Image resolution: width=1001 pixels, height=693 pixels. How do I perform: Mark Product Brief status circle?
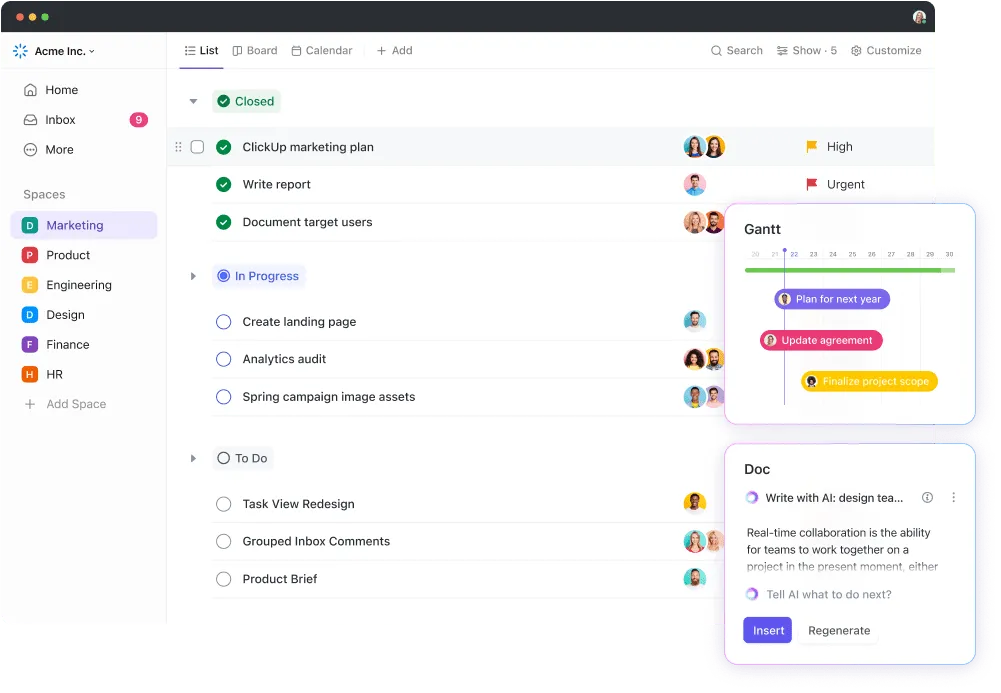click(x=223, y=579)
